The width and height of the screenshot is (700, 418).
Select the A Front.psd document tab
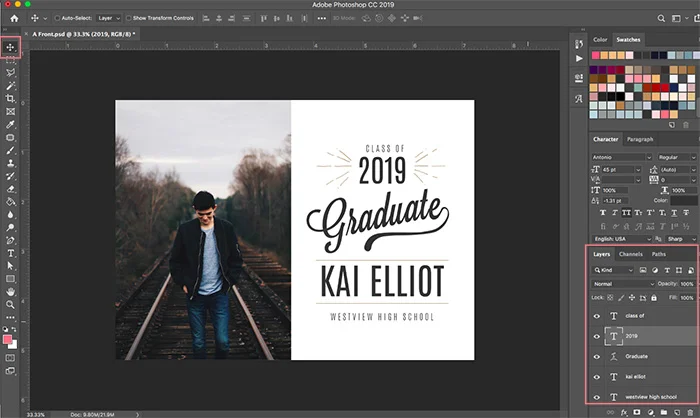point(83,34)
